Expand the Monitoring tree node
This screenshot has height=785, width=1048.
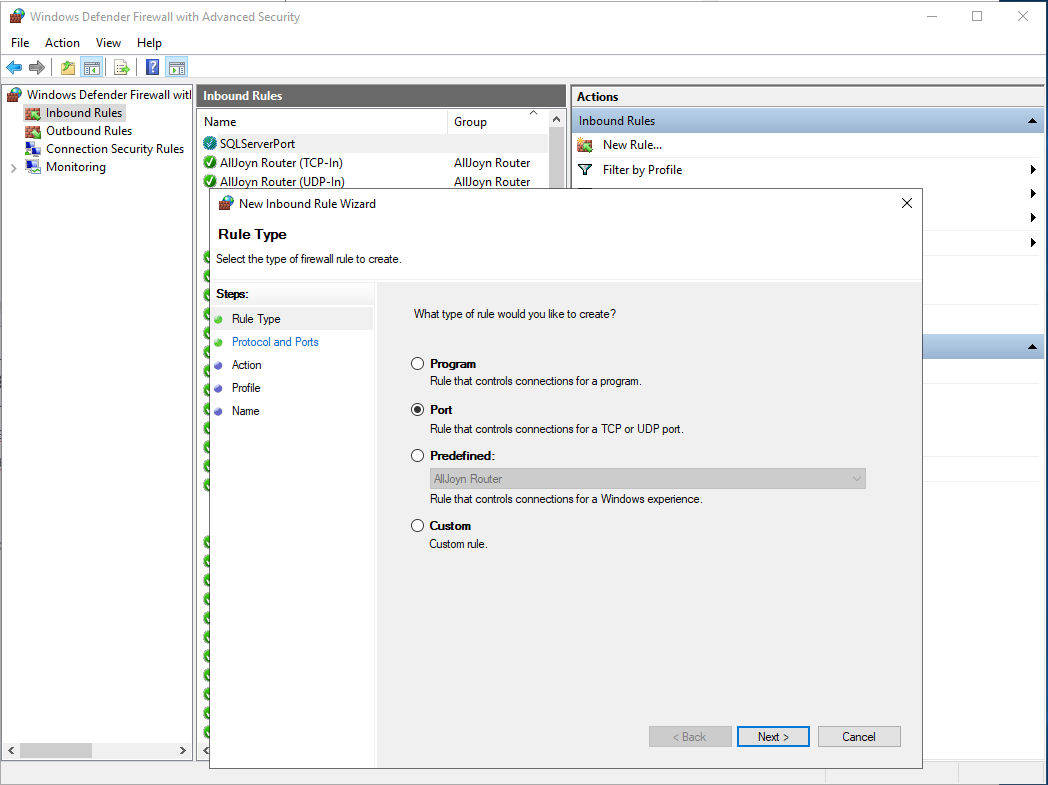click(x=13, y=168)
